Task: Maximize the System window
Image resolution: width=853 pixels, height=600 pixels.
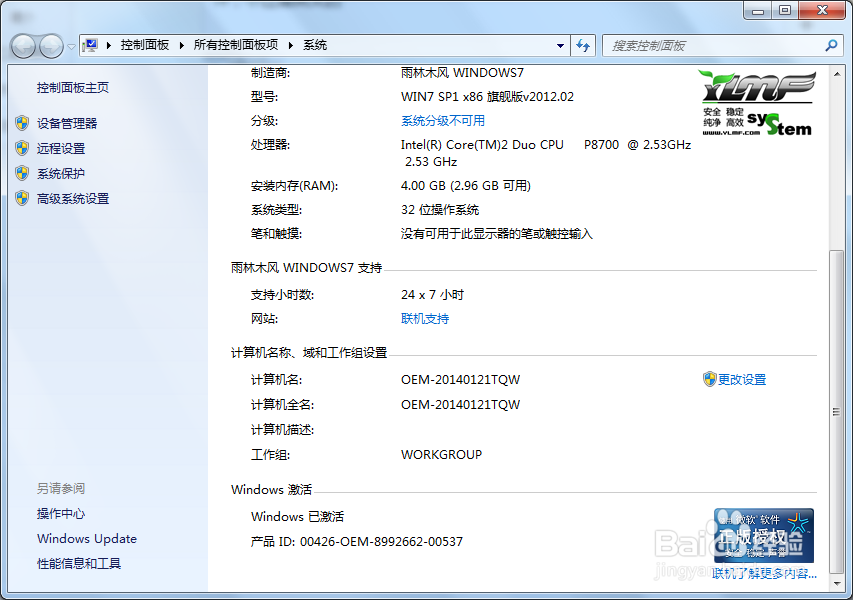Action: 785,10
